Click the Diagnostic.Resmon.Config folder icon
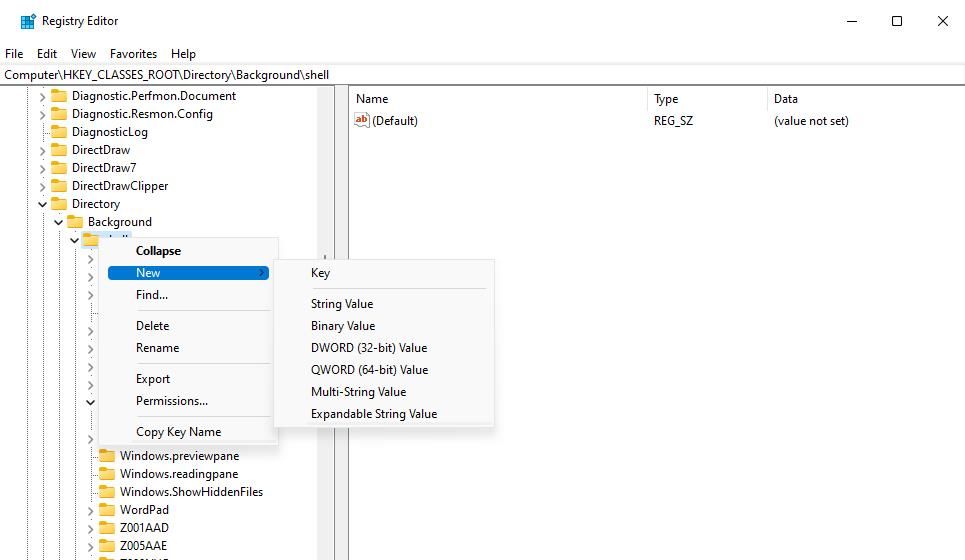Viewport: 965px width, 560px height. pyautogui.click(x=59, y=114)
